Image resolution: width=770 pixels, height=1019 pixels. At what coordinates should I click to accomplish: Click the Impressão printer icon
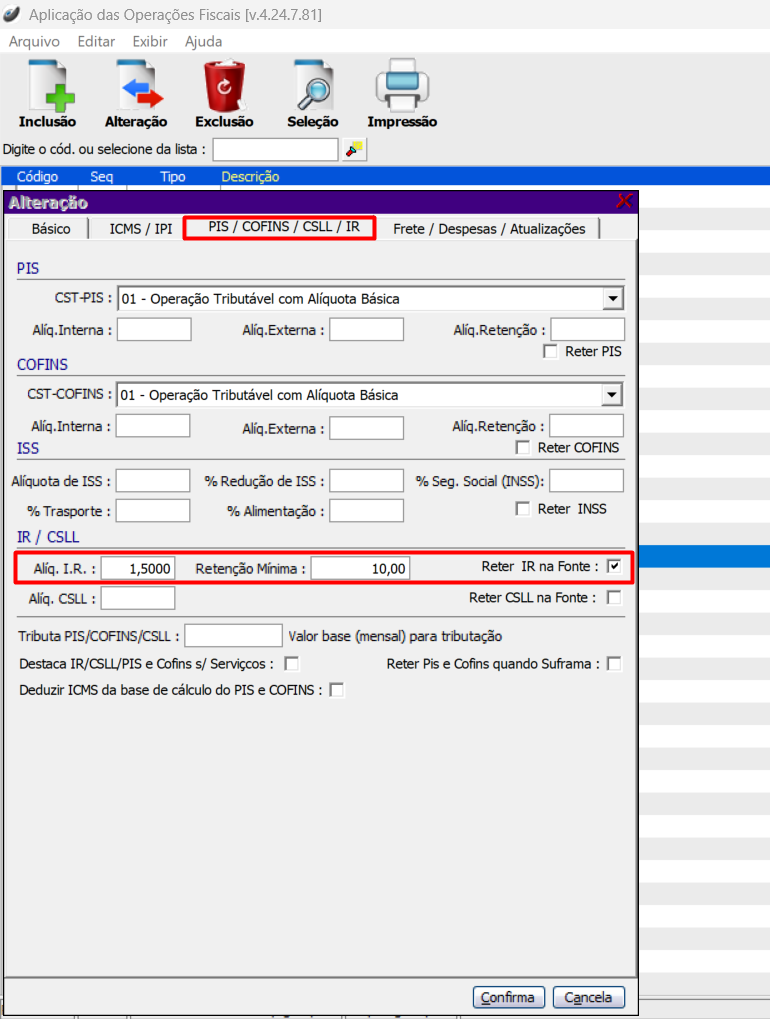click(x=402, y=87)
